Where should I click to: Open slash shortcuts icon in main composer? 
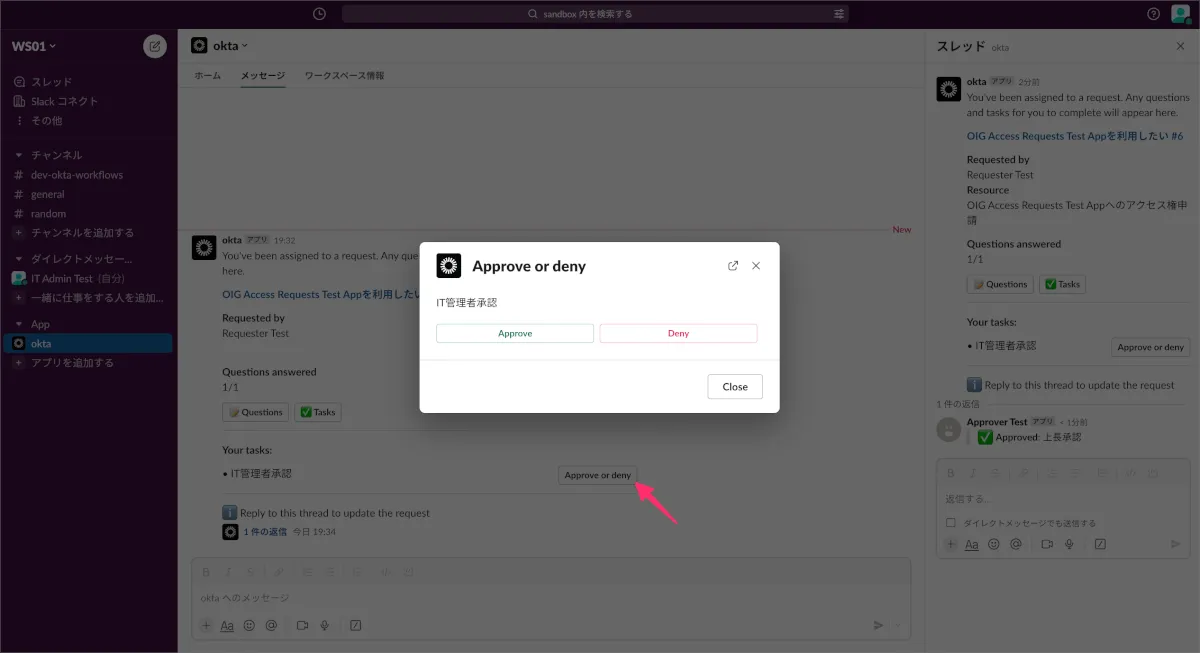click(355, 625)
